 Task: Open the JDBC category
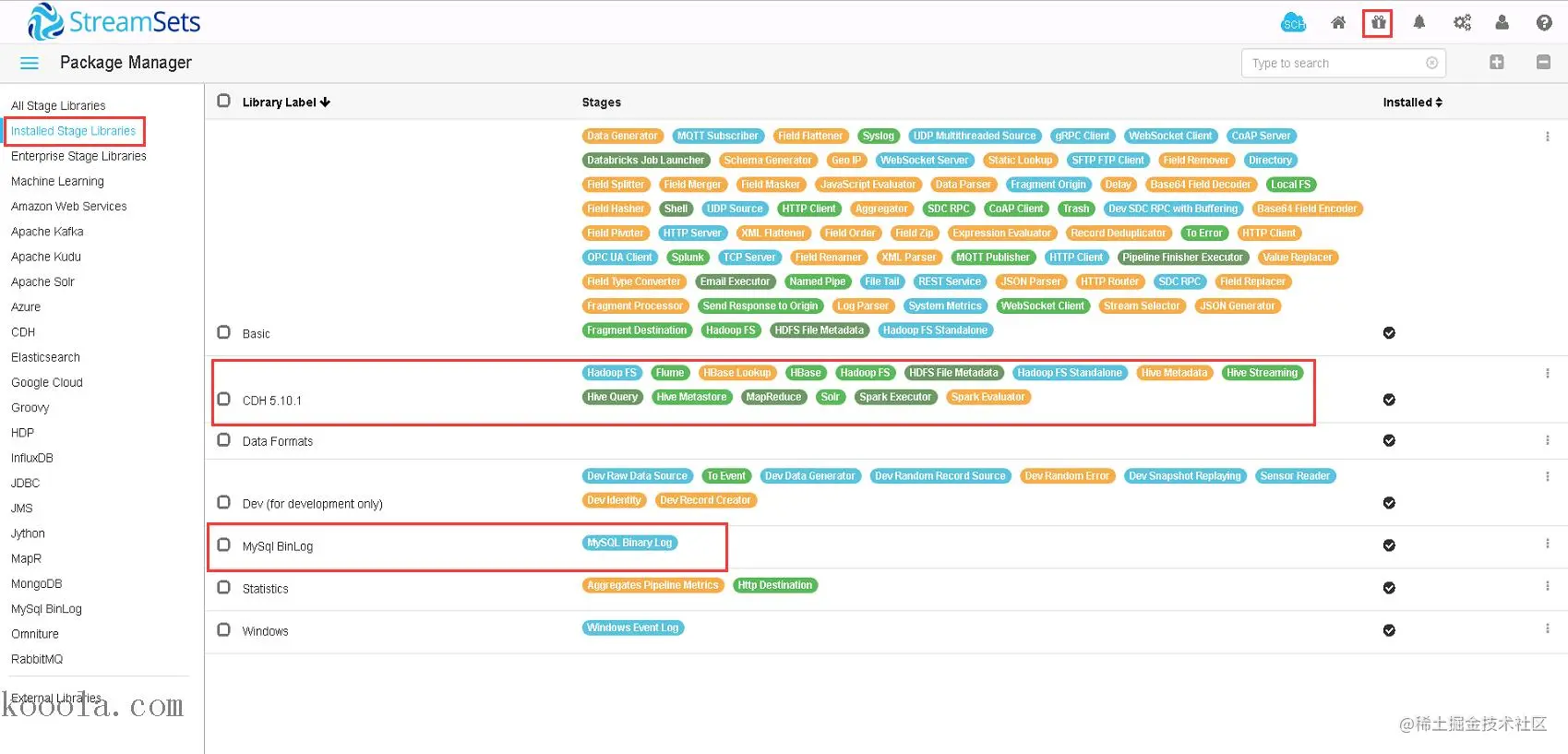[25, 483]
